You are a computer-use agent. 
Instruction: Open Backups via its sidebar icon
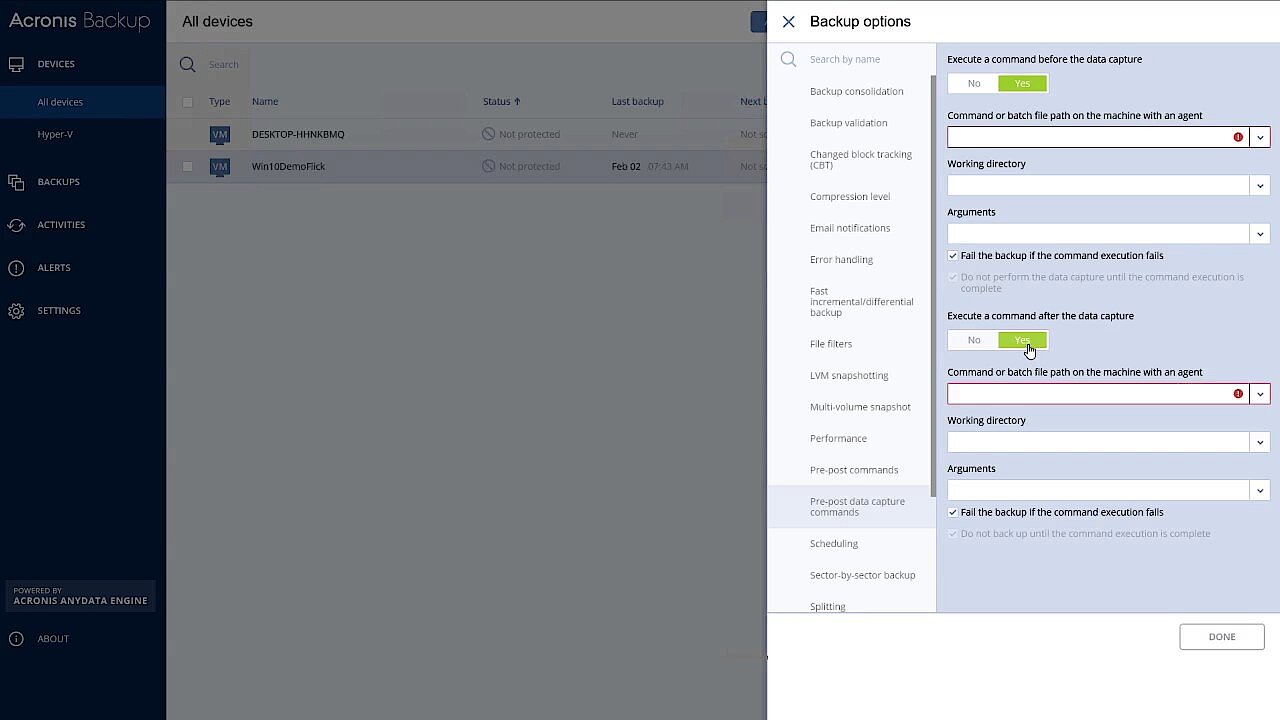16,182
